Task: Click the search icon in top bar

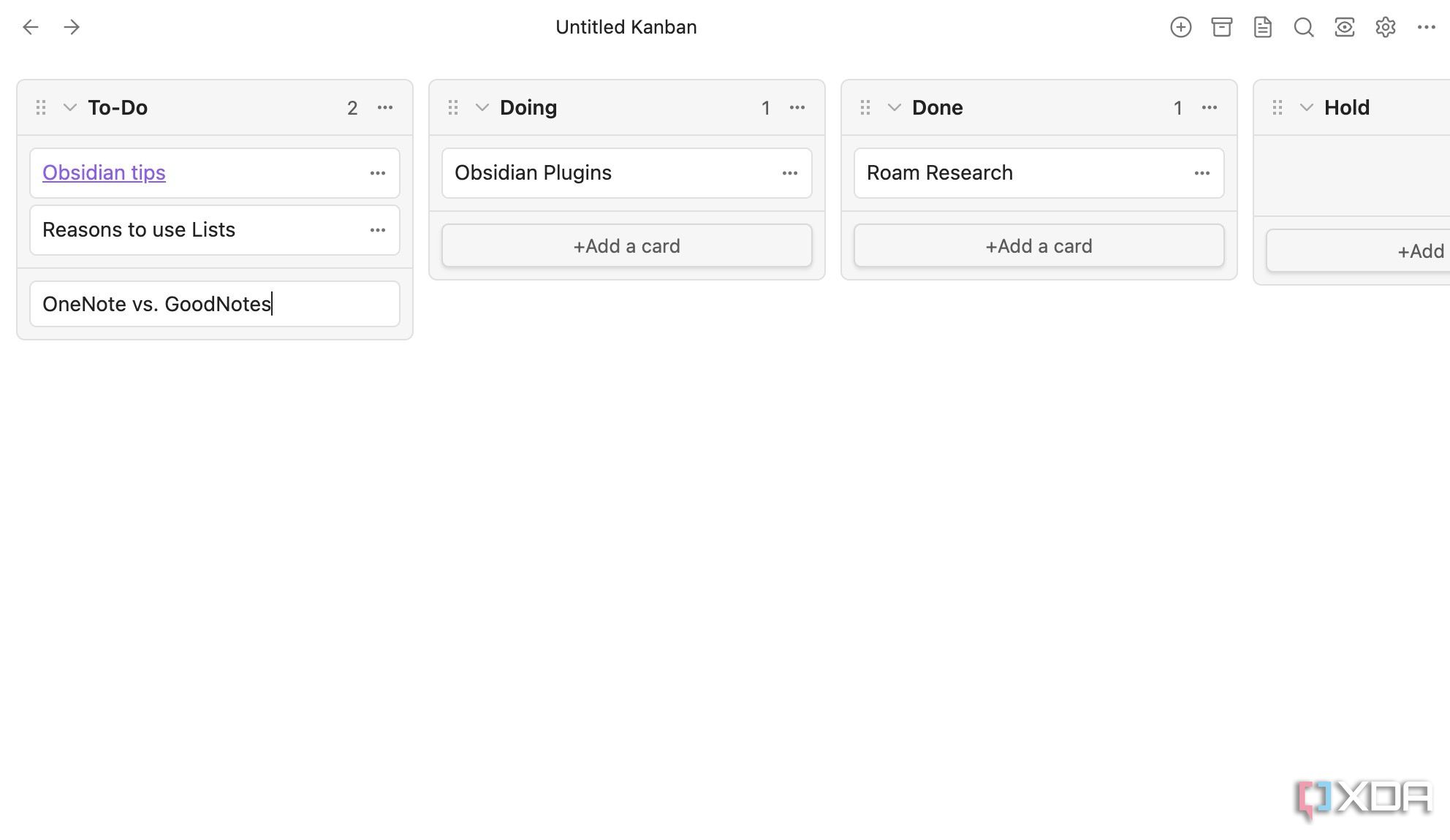Action: tap(1303, 27)
